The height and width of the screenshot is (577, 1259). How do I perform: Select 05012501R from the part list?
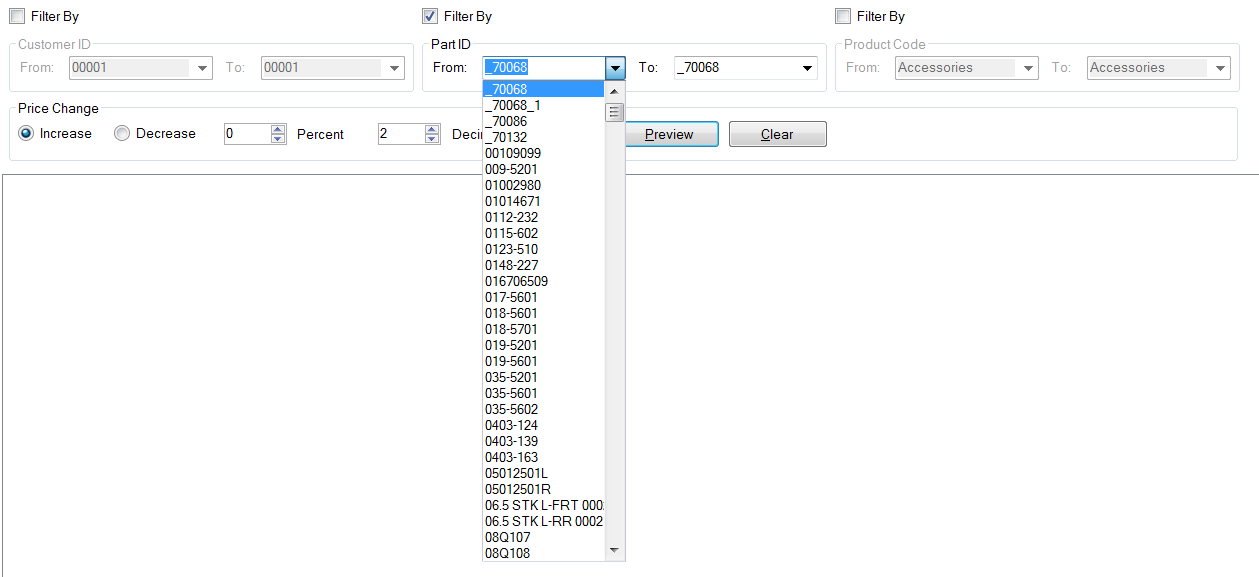(x=518, y=489)
